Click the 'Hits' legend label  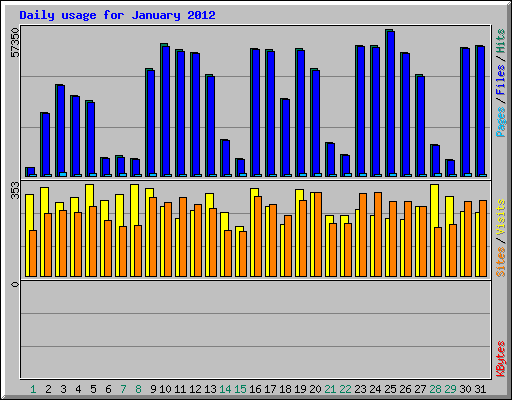coord(500,41)
